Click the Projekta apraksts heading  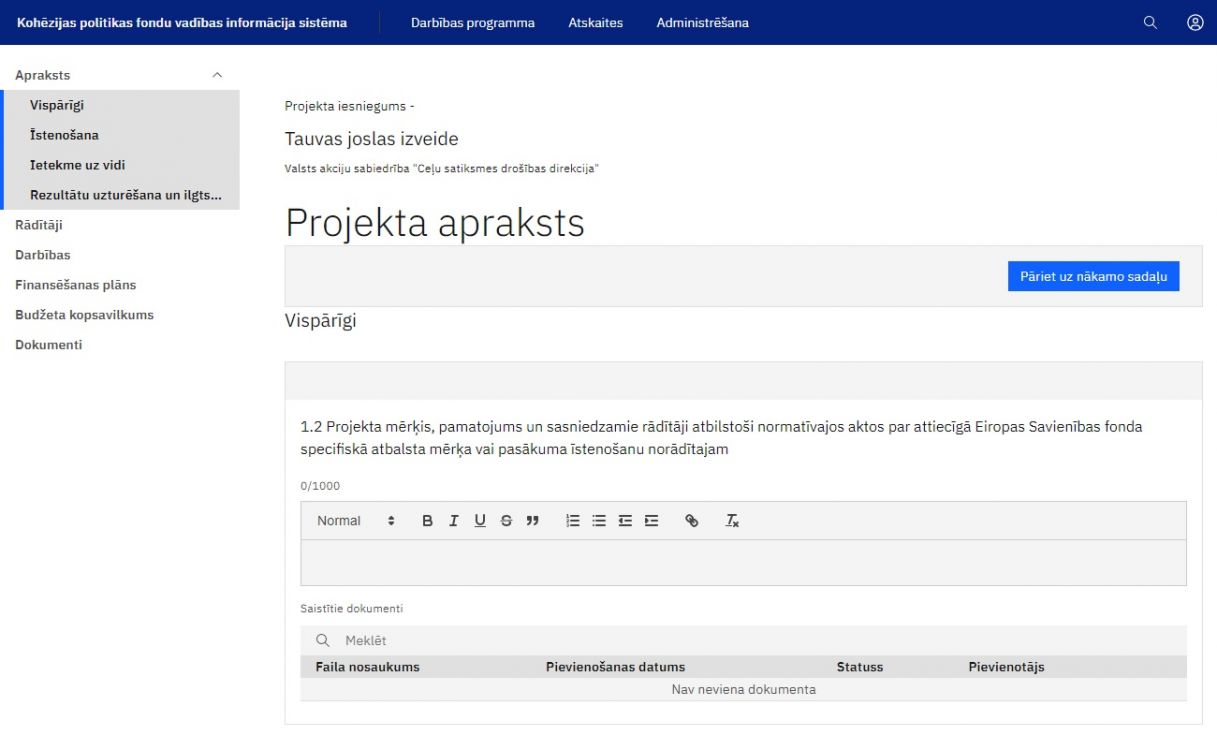pyautogui.click(x=435, y=223)
